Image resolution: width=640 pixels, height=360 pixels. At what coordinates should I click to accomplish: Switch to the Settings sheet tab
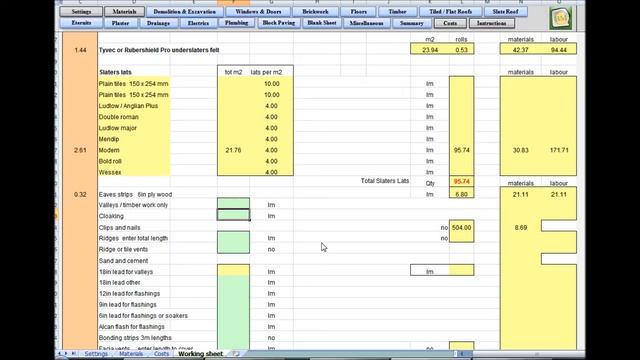click(96, 354)
